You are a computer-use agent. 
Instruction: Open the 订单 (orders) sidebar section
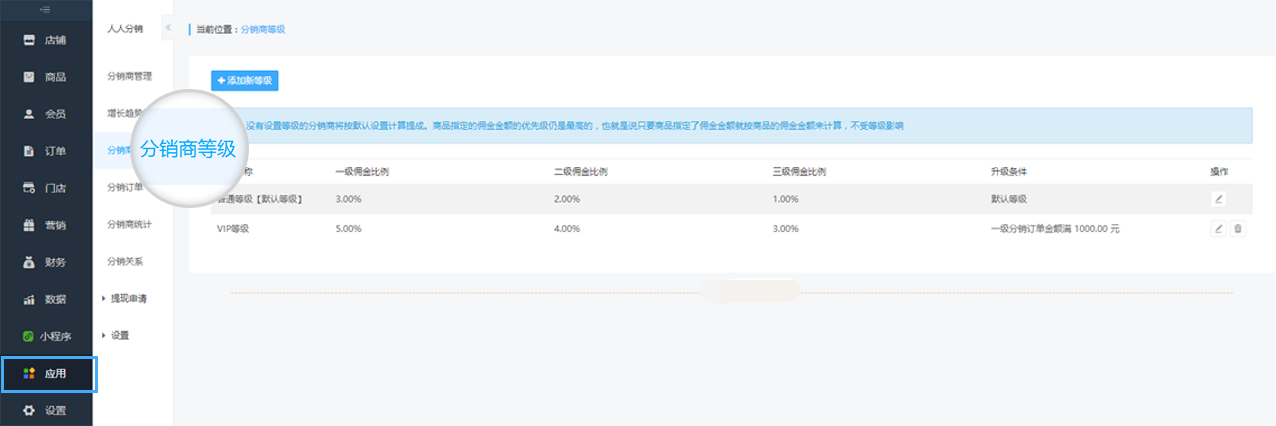tap(46, 151)
